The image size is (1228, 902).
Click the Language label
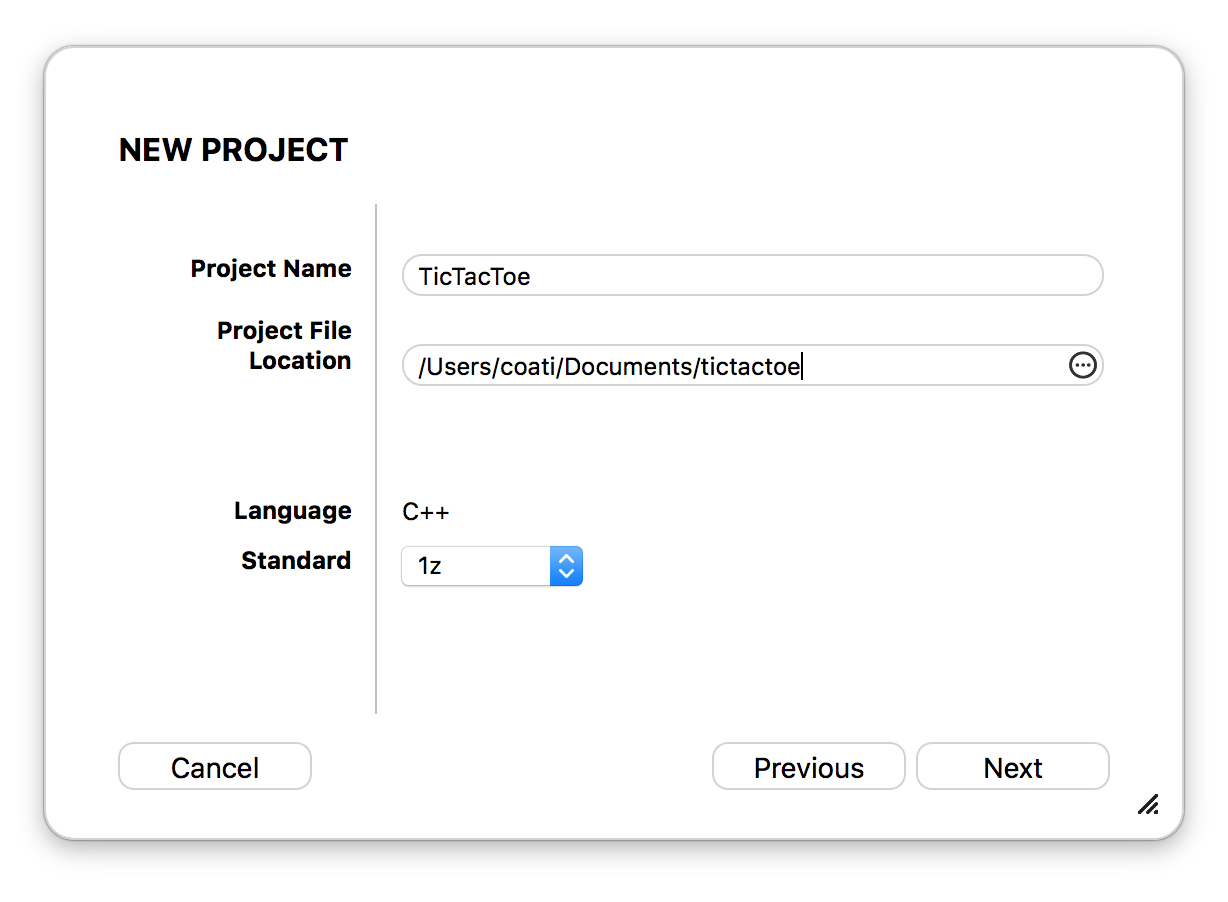pyautogui.click(x=293, y=511)
